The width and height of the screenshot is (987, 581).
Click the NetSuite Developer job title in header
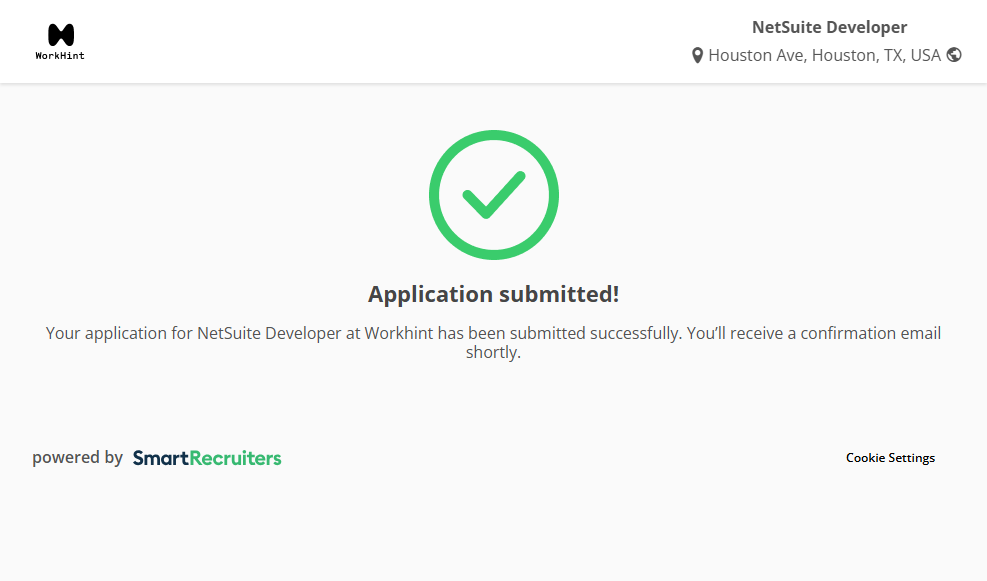point(829,27)
